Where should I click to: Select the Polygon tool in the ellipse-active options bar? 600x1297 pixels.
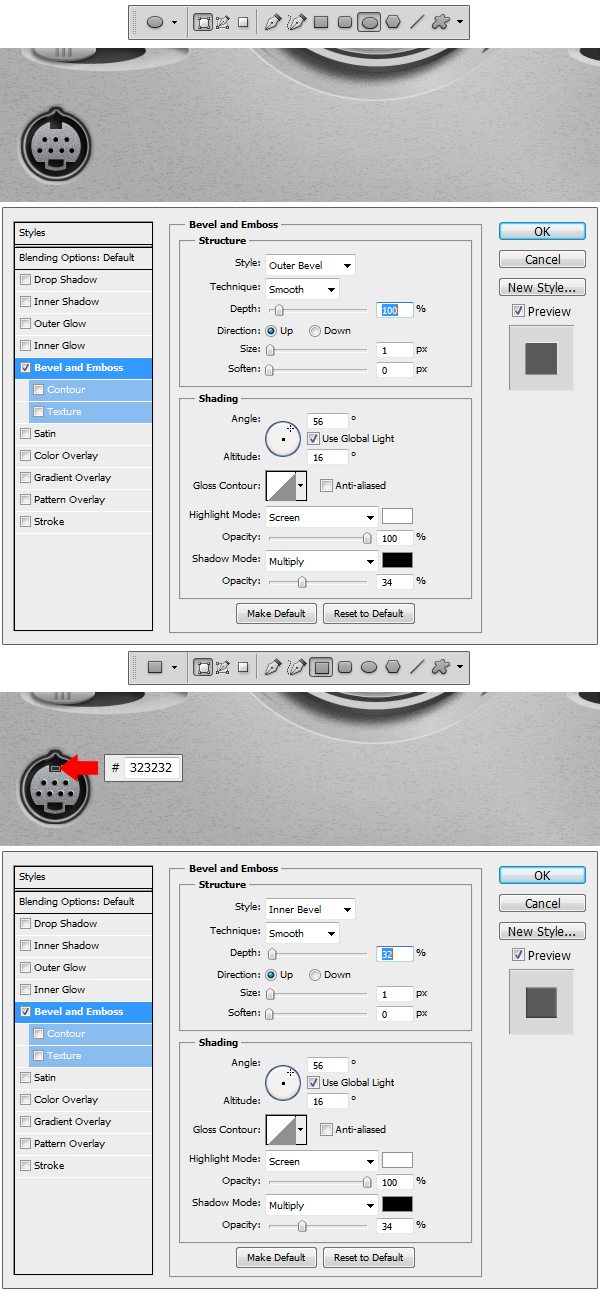[393, 22]
